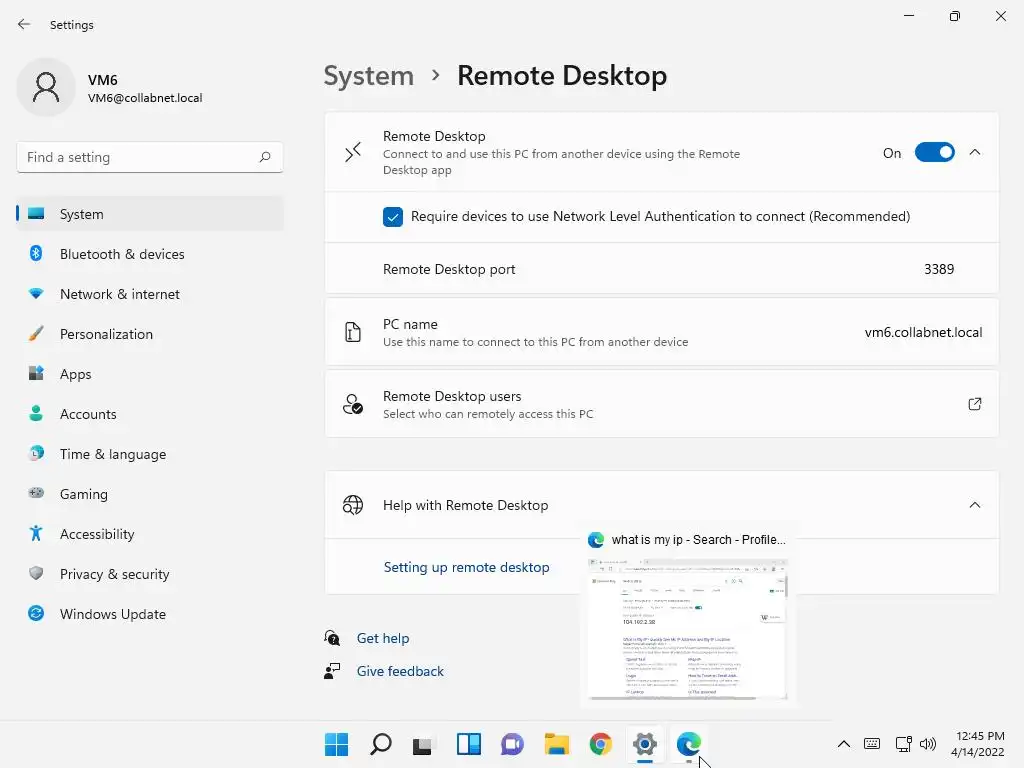Open Setting up remote desktop link
The width and height of the screenshot is (1024, 768).
click(466, 567)
